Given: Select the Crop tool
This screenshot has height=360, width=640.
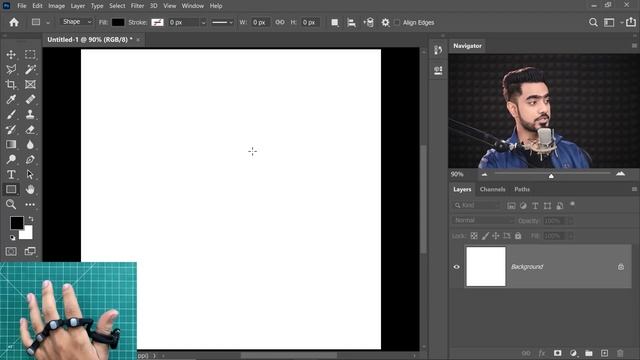Looking at the screenshot, I should pos(11,84).
